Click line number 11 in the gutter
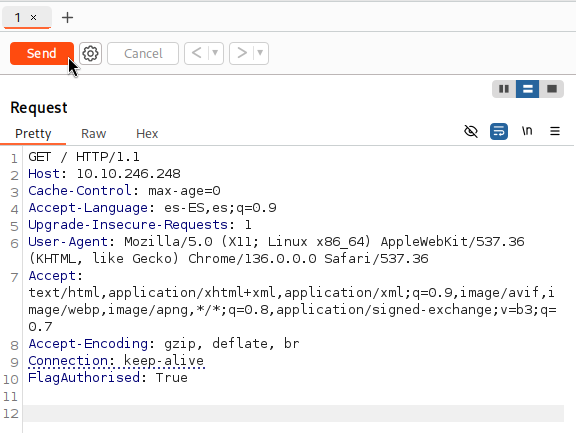The width and height of the screenshot is (576, 433). [10, 397]
